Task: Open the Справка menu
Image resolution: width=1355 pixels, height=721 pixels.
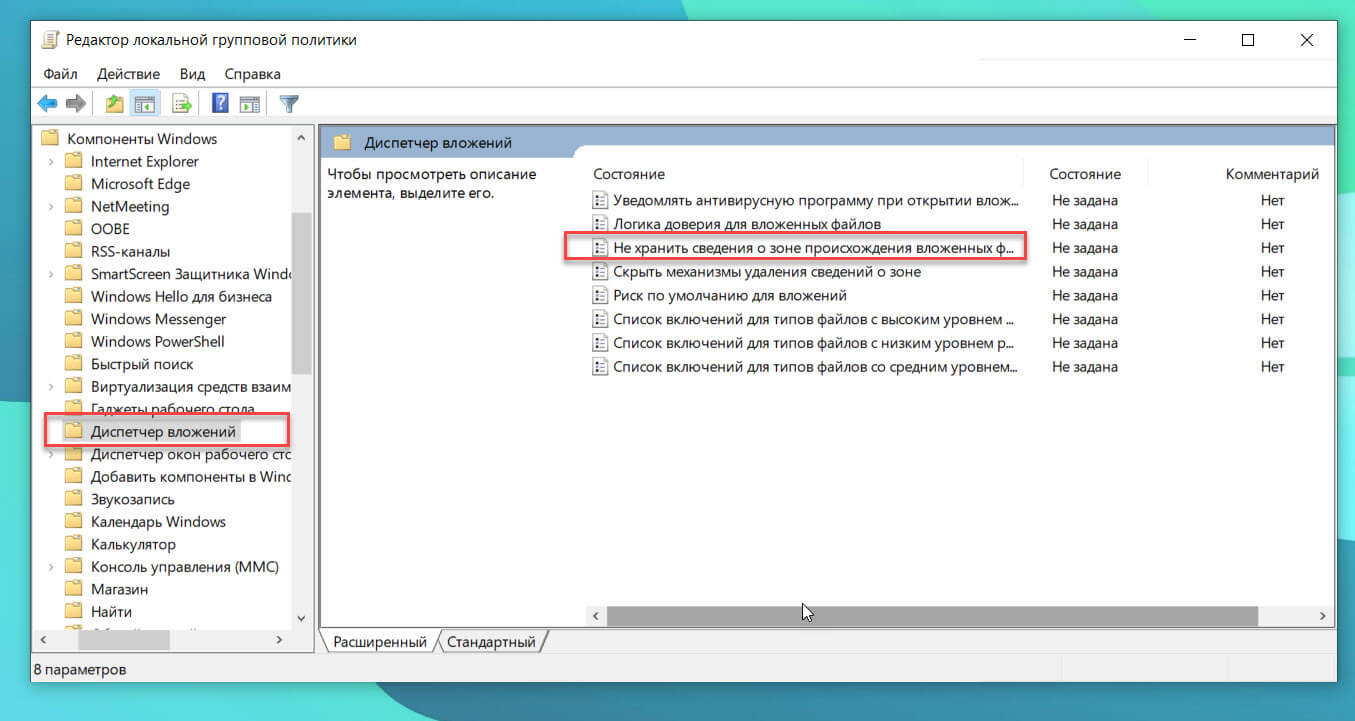Action: 252,74
